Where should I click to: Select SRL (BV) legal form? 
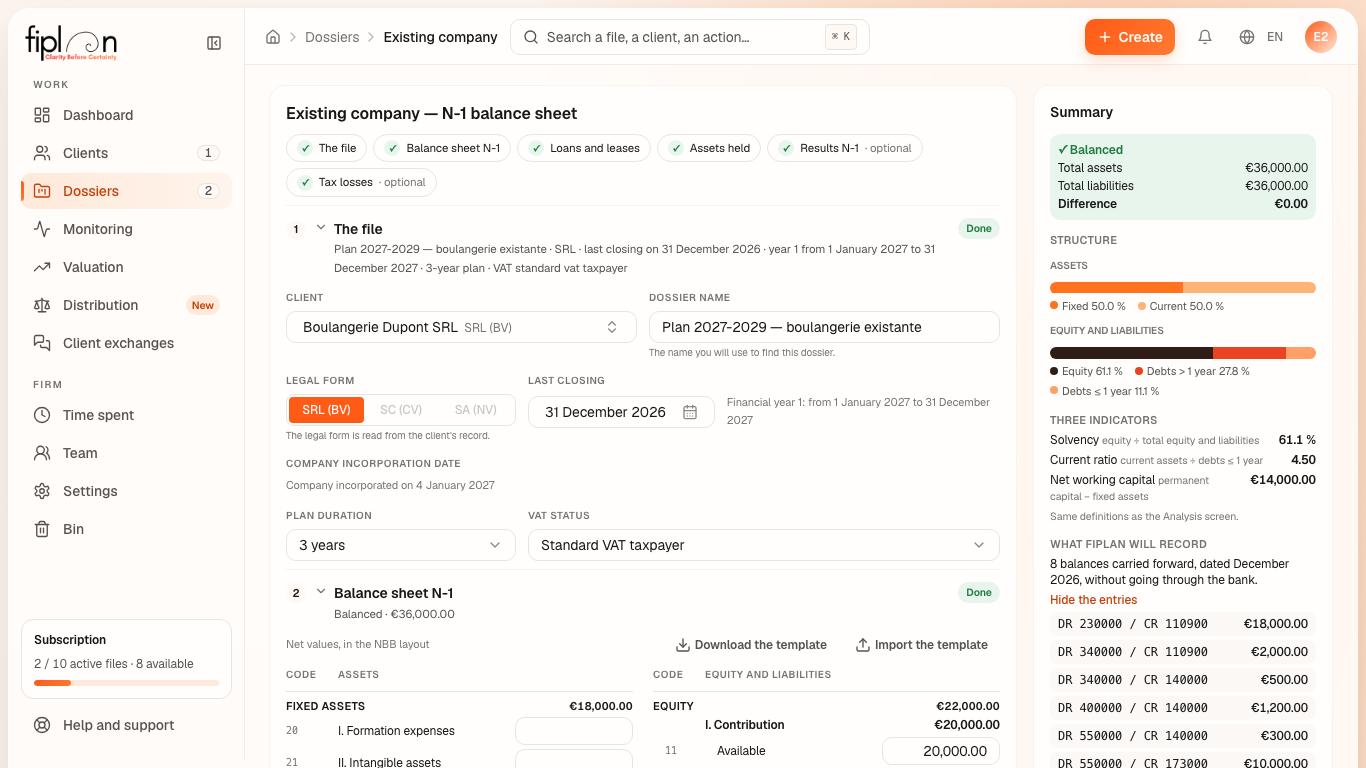326,410
